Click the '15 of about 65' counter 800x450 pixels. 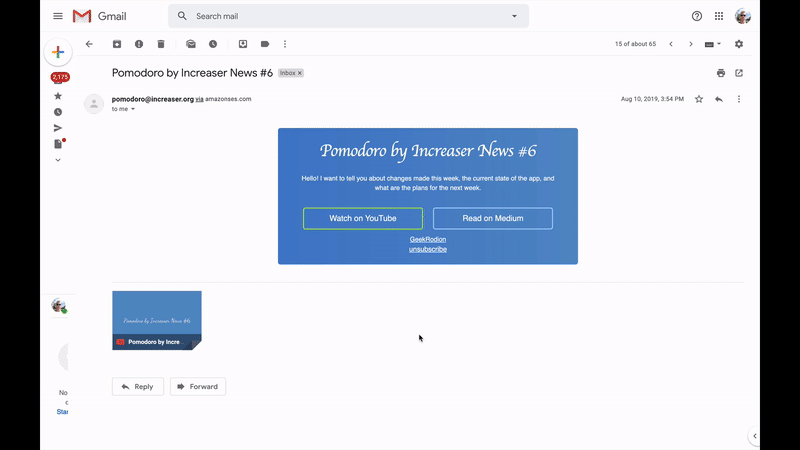point(635,44)
